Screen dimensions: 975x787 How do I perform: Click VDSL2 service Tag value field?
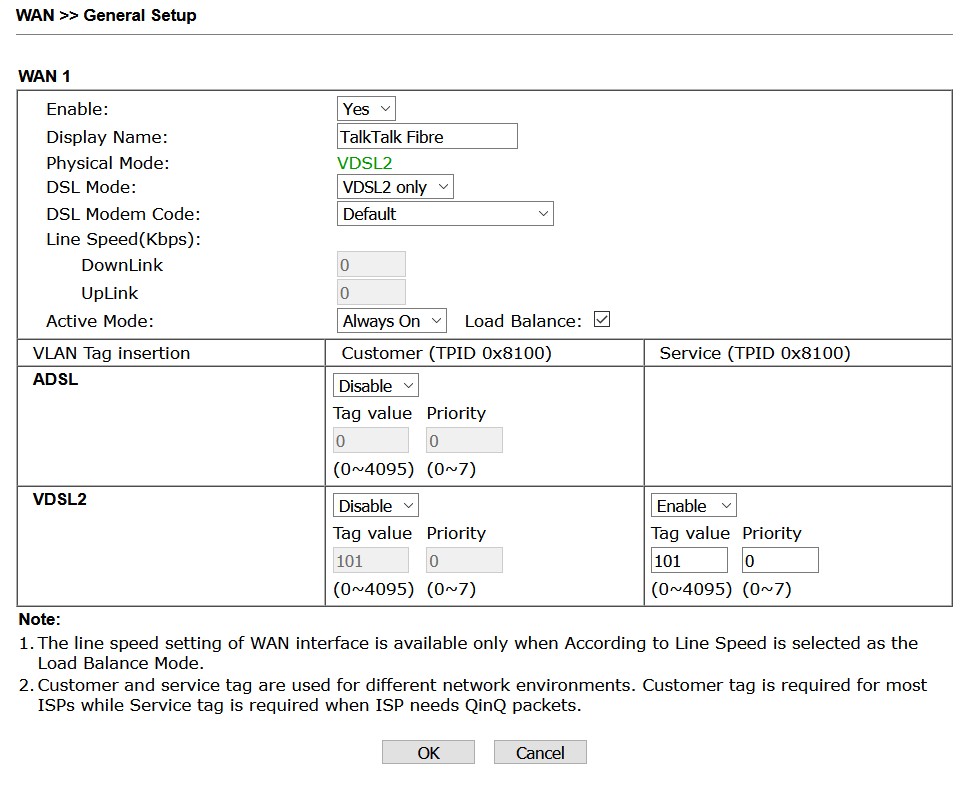point(689,561)
